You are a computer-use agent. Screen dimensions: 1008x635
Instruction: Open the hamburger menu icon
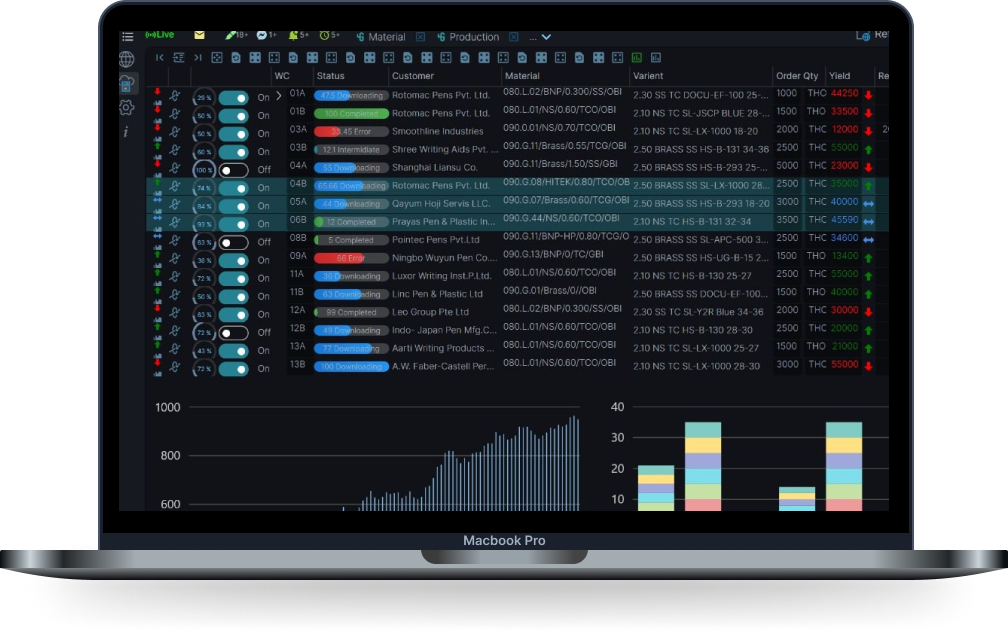coord(127,37)
